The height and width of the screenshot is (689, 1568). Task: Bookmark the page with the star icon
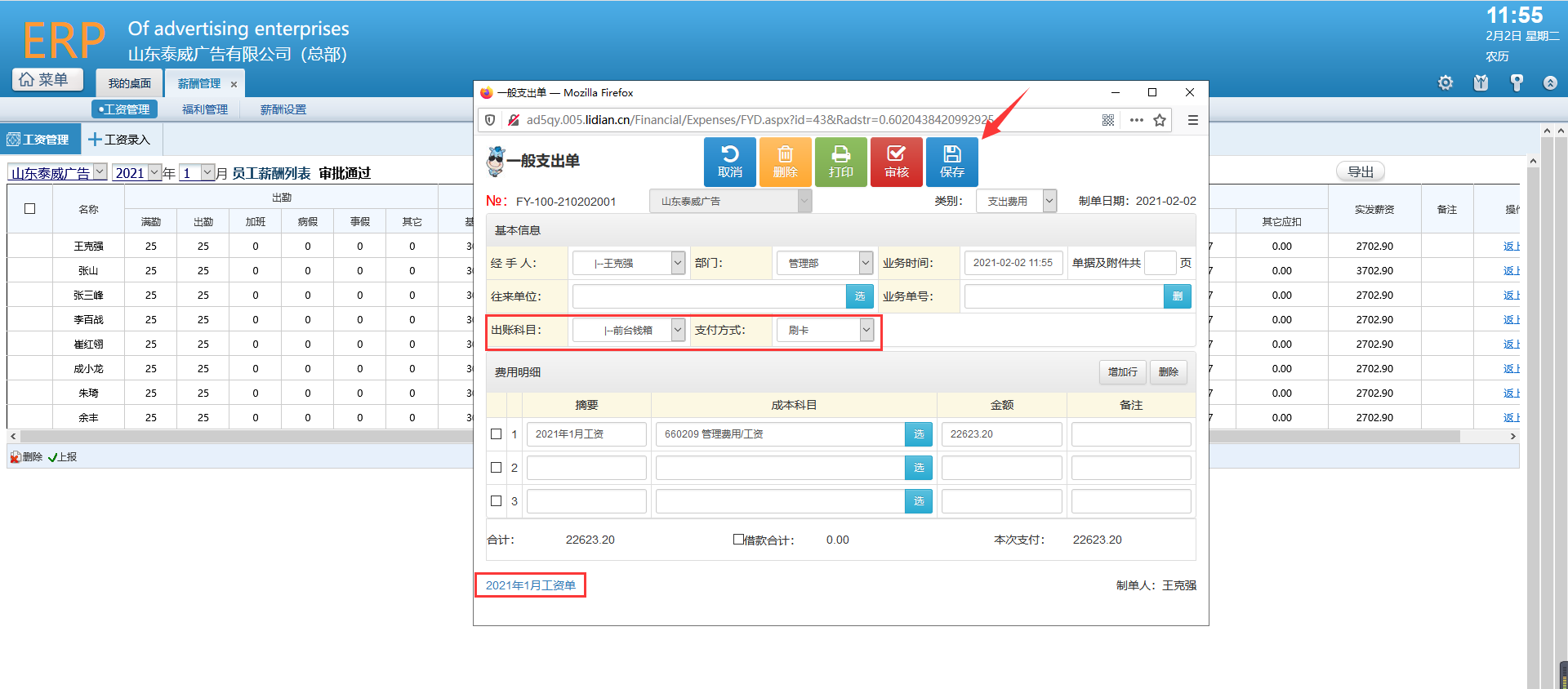(x=1160, y=120)
